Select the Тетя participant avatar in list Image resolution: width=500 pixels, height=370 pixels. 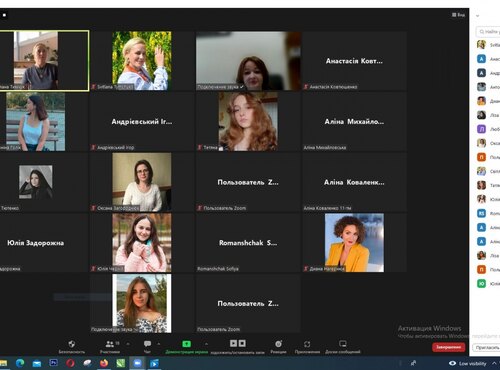(x=481, y=185)
